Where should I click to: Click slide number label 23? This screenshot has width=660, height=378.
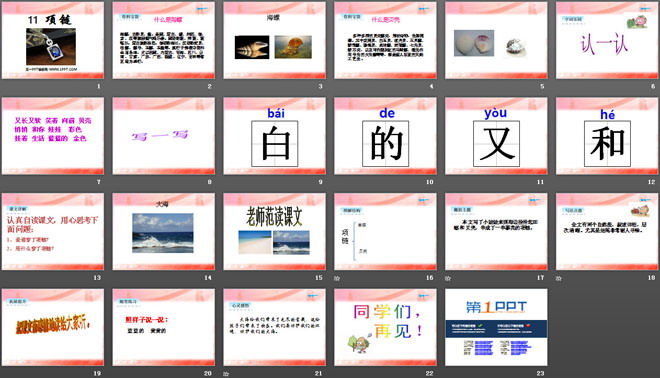pyautogui.click(x=540, y=373)
